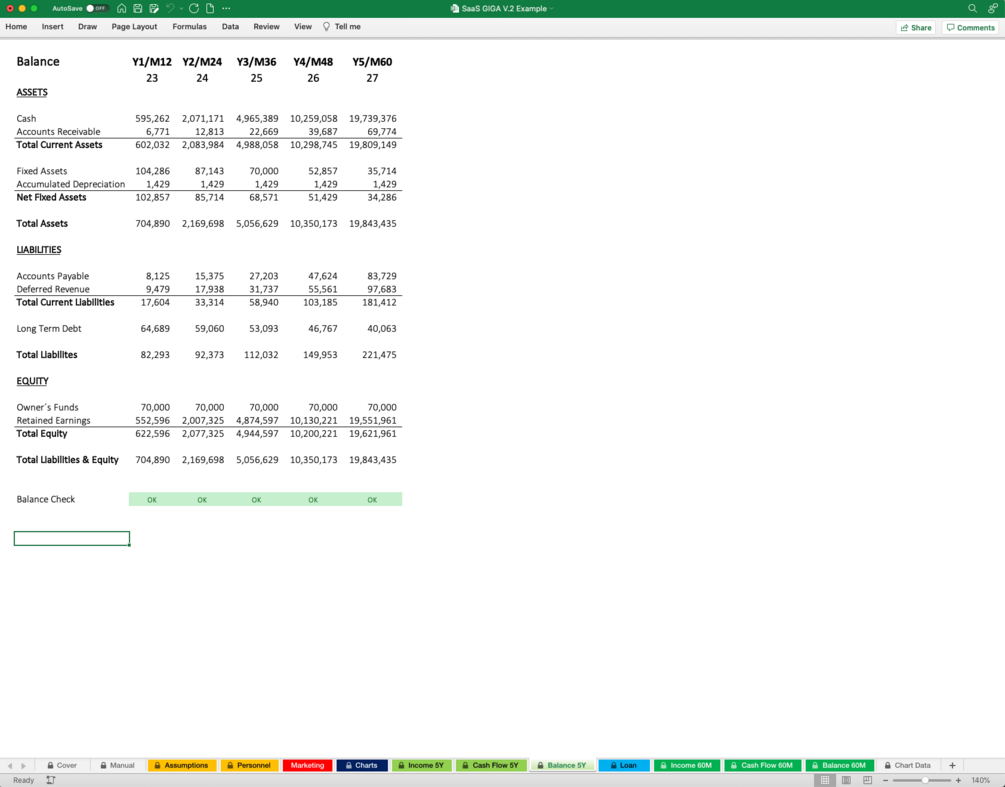Image resolution: width=1005 pixels, height=787 pixels.
Task: Click the Redo circular arrow icon
Action: click(194, 8)
